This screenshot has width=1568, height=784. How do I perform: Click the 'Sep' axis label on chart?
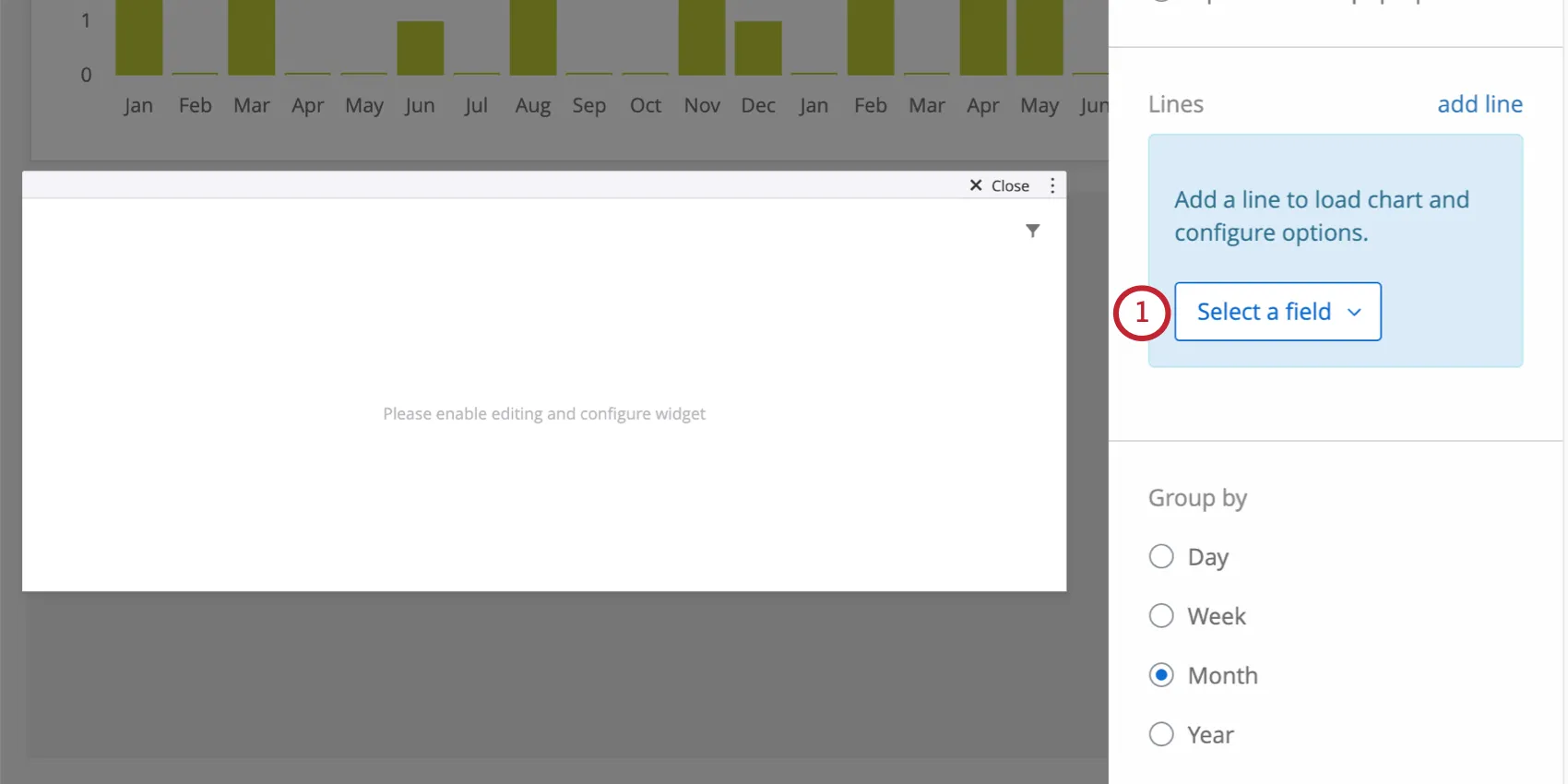click(x=588, y=106)
